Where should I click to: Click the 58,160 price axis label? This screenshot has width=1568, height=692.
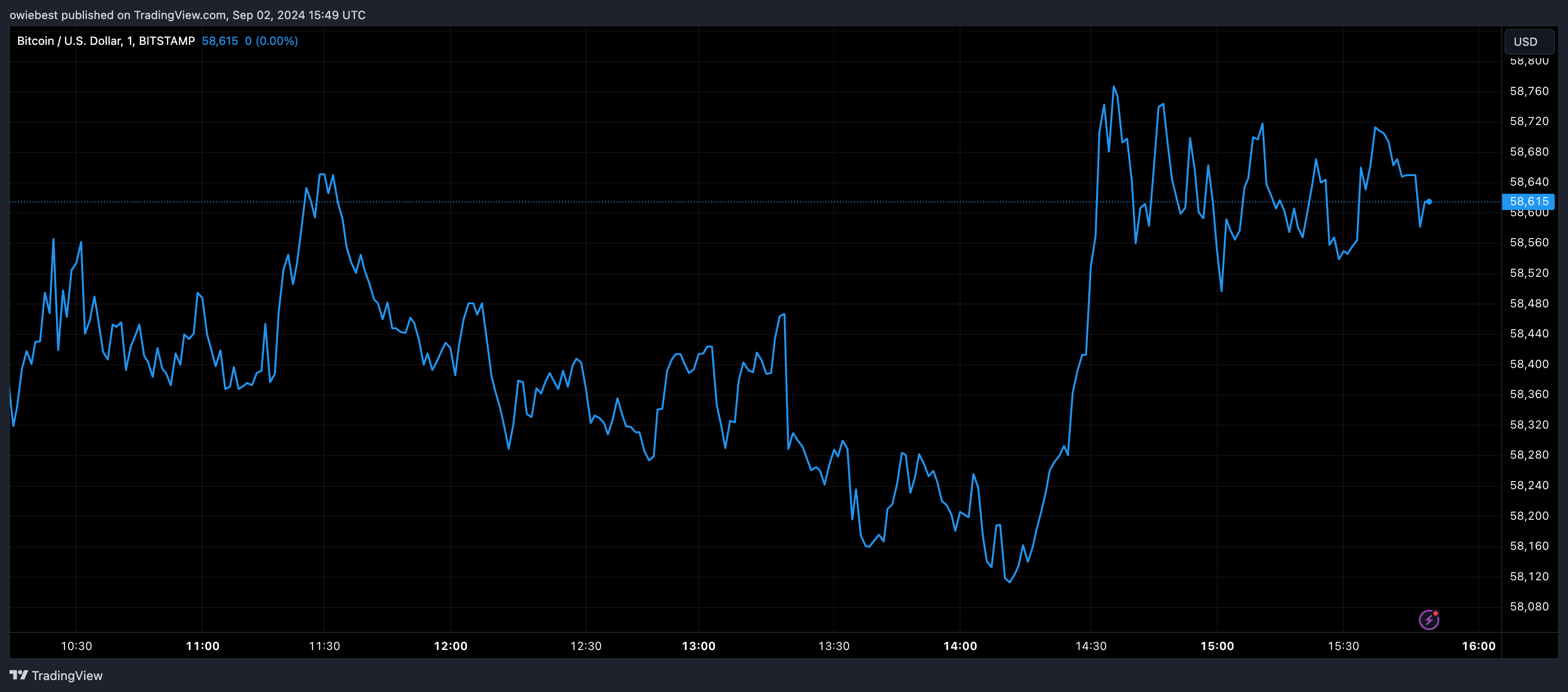[1529, 546]
